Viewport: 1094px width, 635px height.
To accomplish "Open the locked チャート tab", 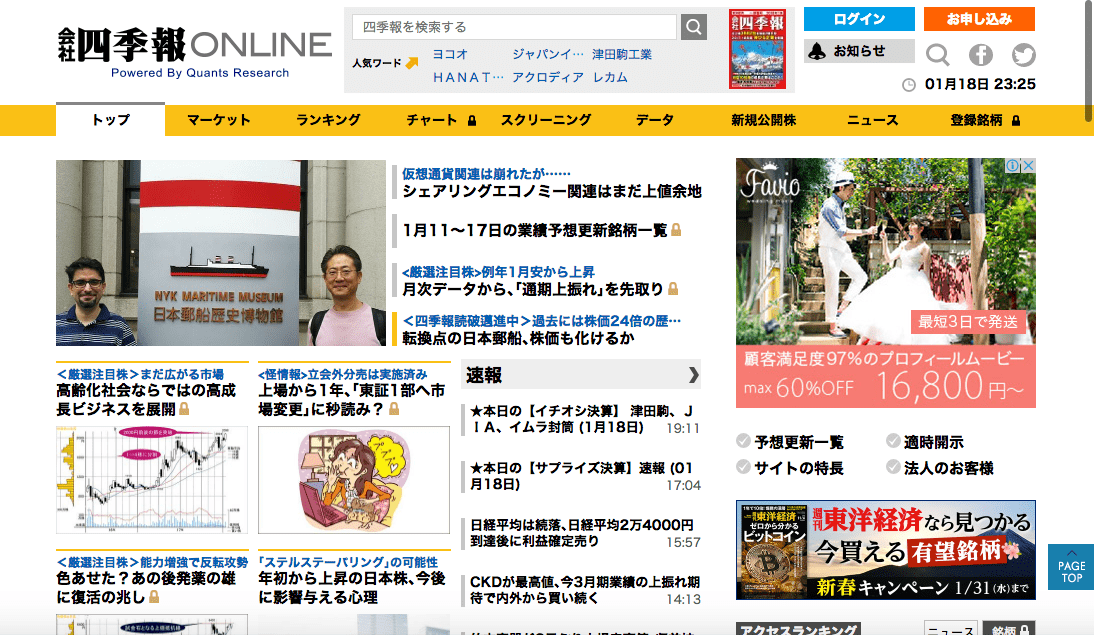I will point(440,120).
